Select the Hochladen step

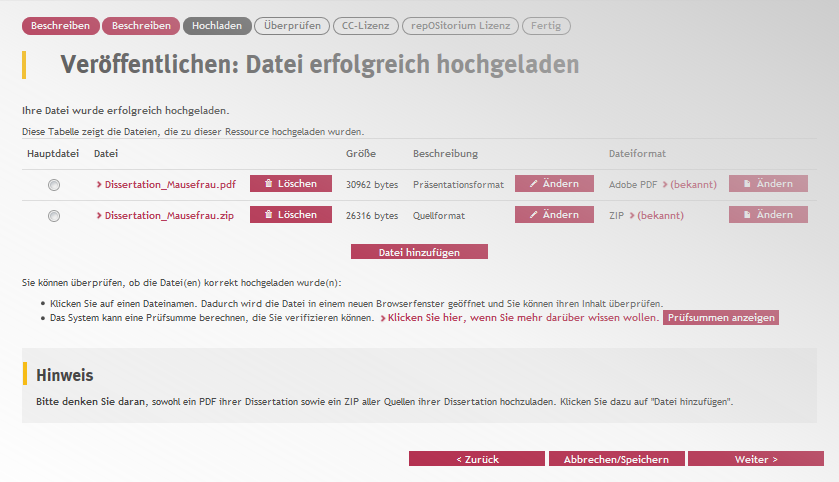pos(217,26)
